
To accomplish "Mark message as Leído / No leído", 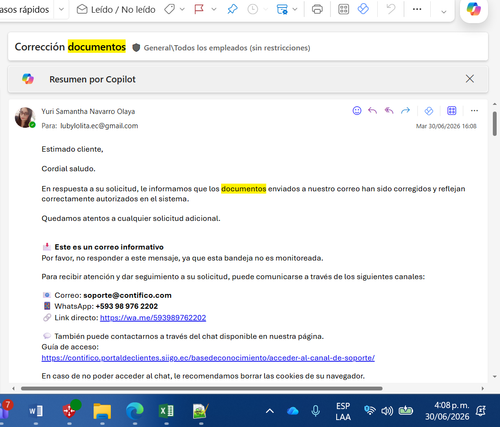I will [x=116, y=10].
